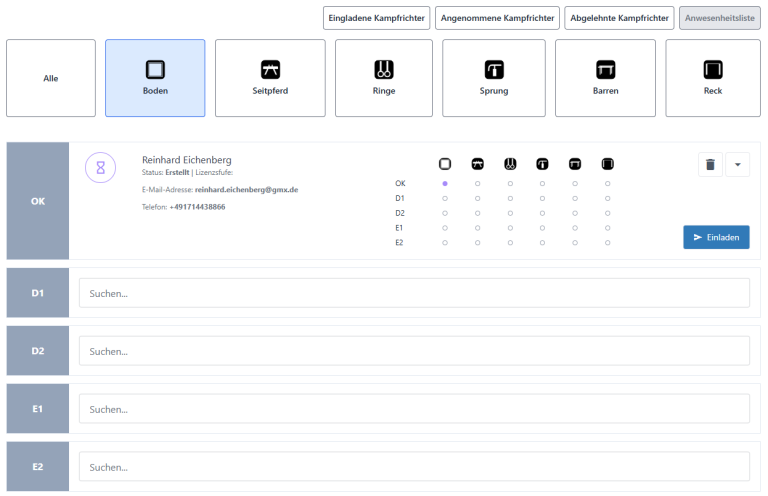Screen dimensions: 768x496
Task: Open the D1 judge search box
Action: pos(414,293)
